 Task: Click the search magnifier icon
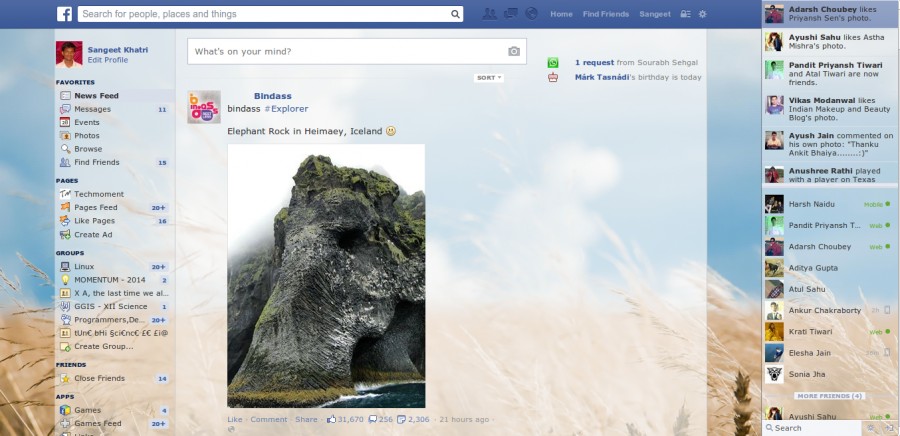[455, 14]
